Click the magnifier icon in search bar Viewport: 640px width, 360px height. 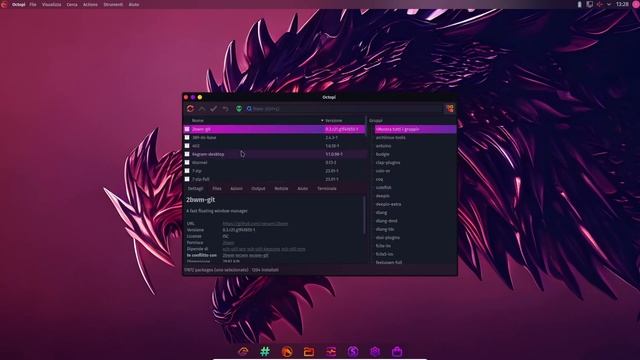pyautogui.click(x=249, y=109)
